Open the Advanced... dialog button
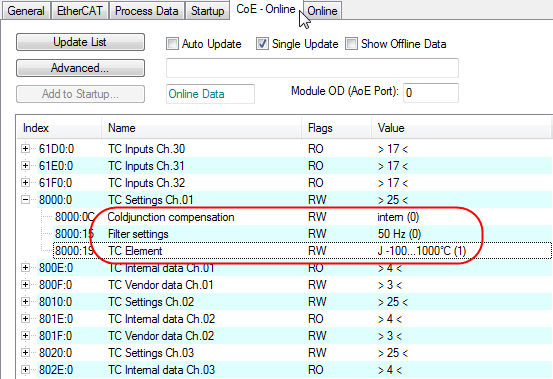Image resolution: width=553 pixels, height=379 pixels. point(80,68)
